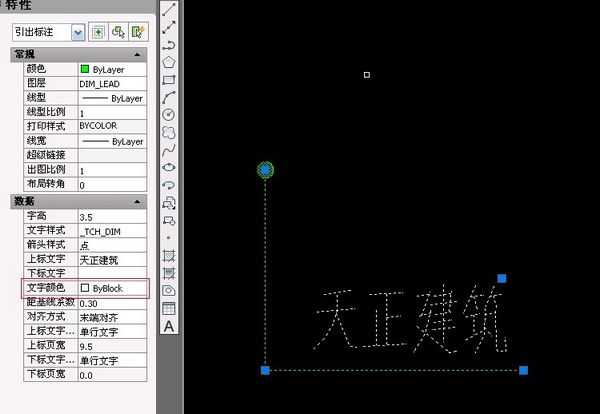Click the circular leader arrowhead grip
The height and width of the screenshot is (414, 600).
(265, 170)
